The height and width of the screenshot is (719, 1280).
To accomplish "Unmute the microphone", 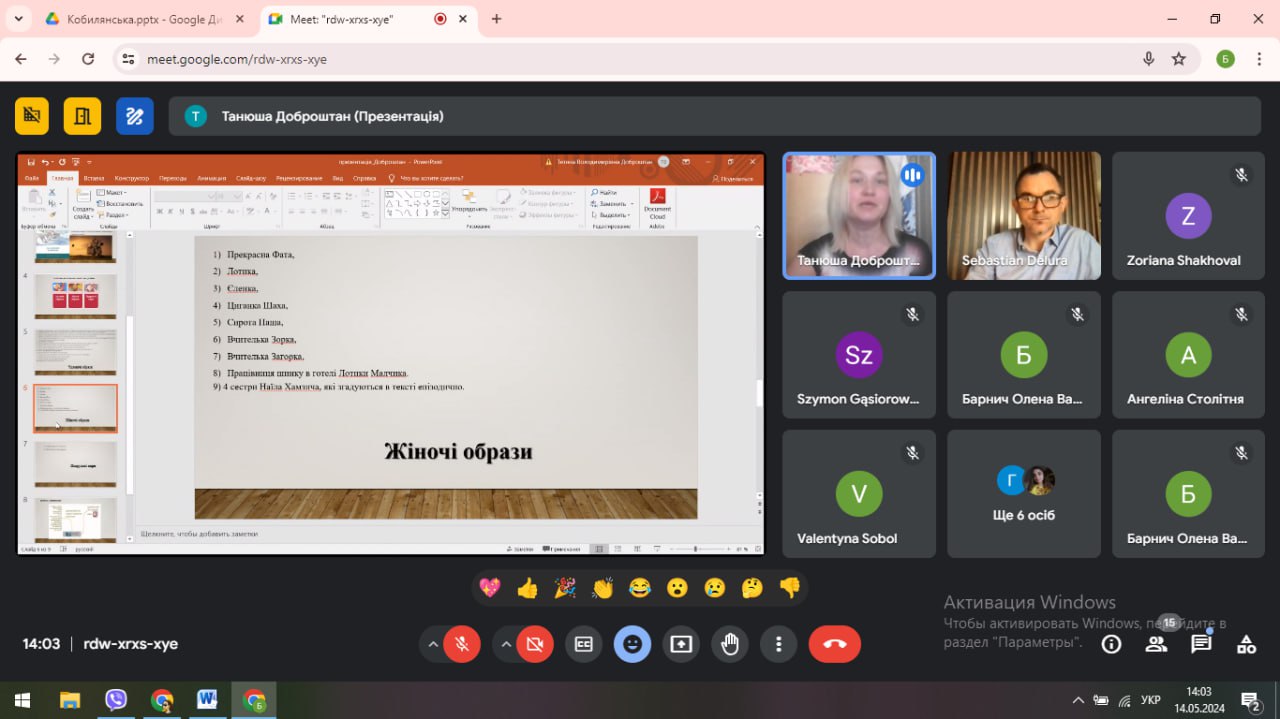I will coord(462,644).
